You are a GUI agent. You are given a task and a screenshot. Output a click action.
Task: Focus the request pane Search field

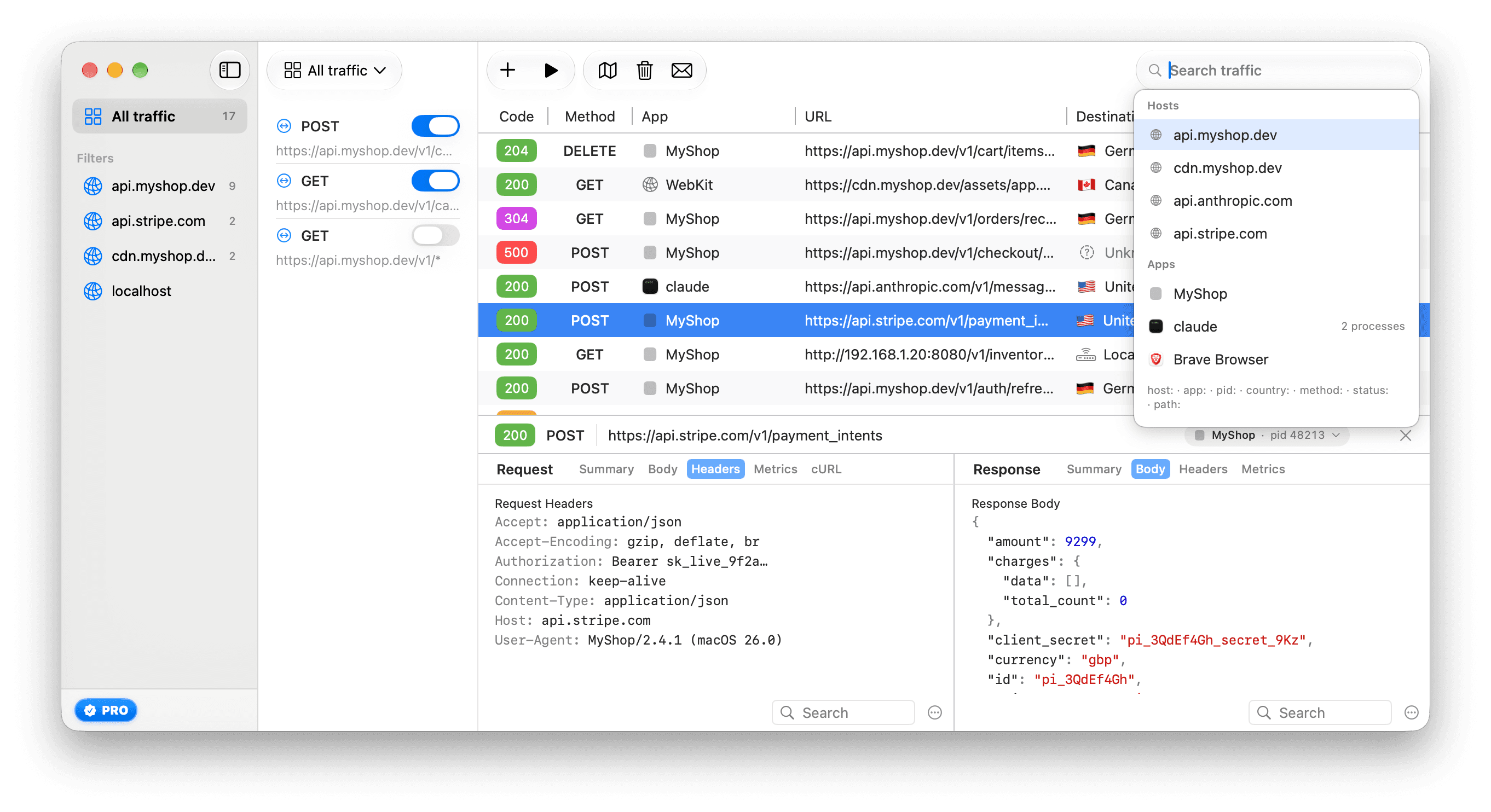pos(843,712)
